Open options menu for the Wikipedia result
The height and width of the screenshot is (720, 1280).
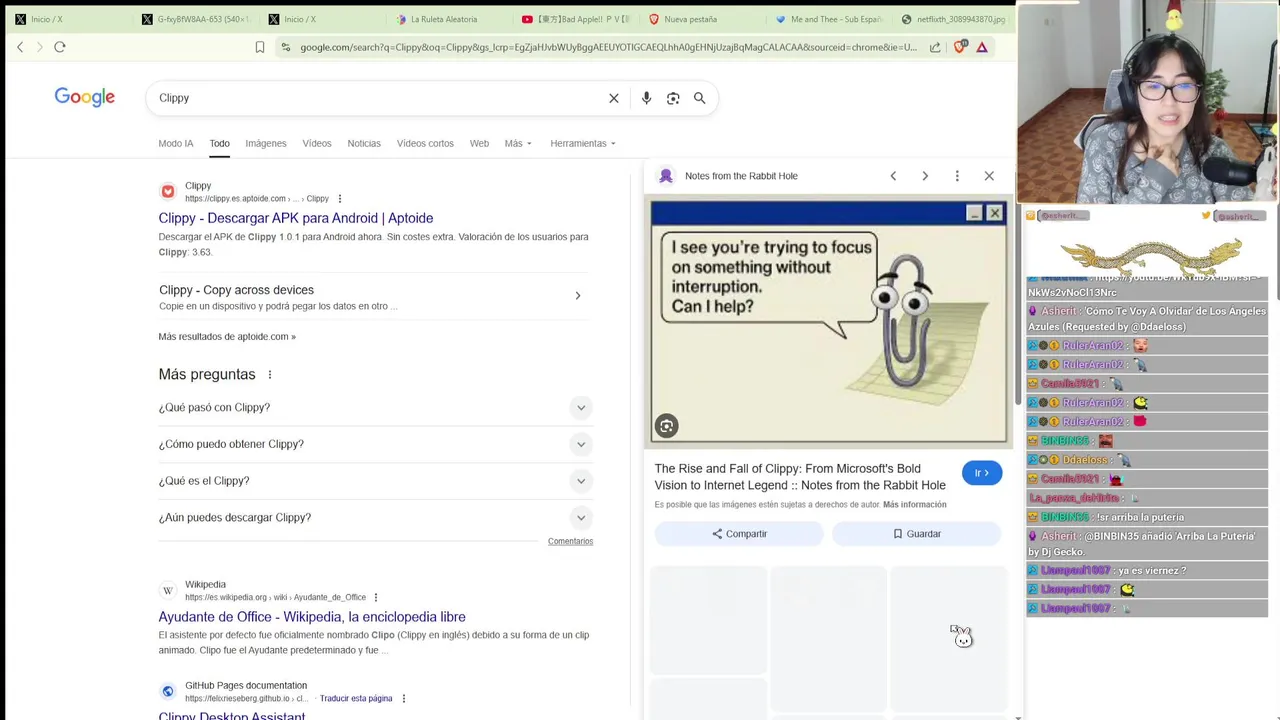click(375, 597)
